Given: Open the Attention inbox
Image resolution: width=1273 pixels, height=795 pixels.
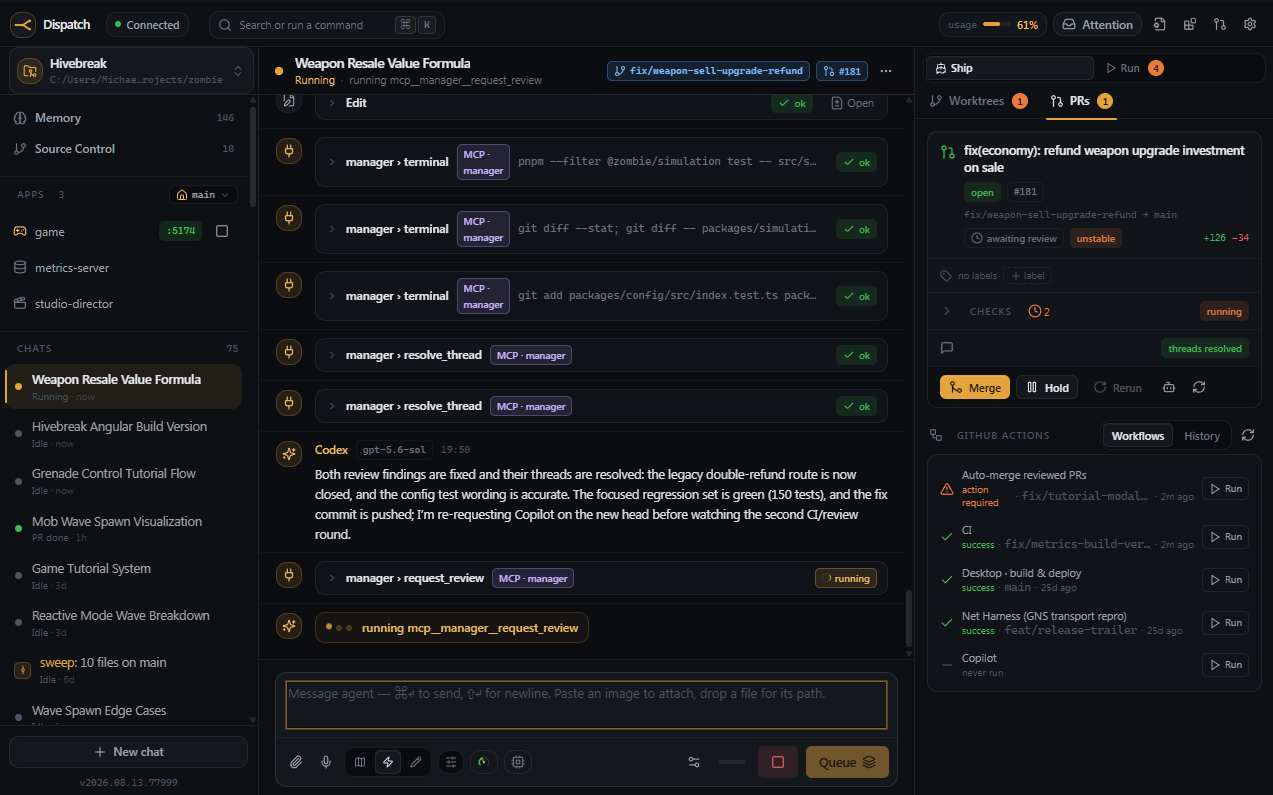Looking at the screenshot, I should click(1098, 24).
